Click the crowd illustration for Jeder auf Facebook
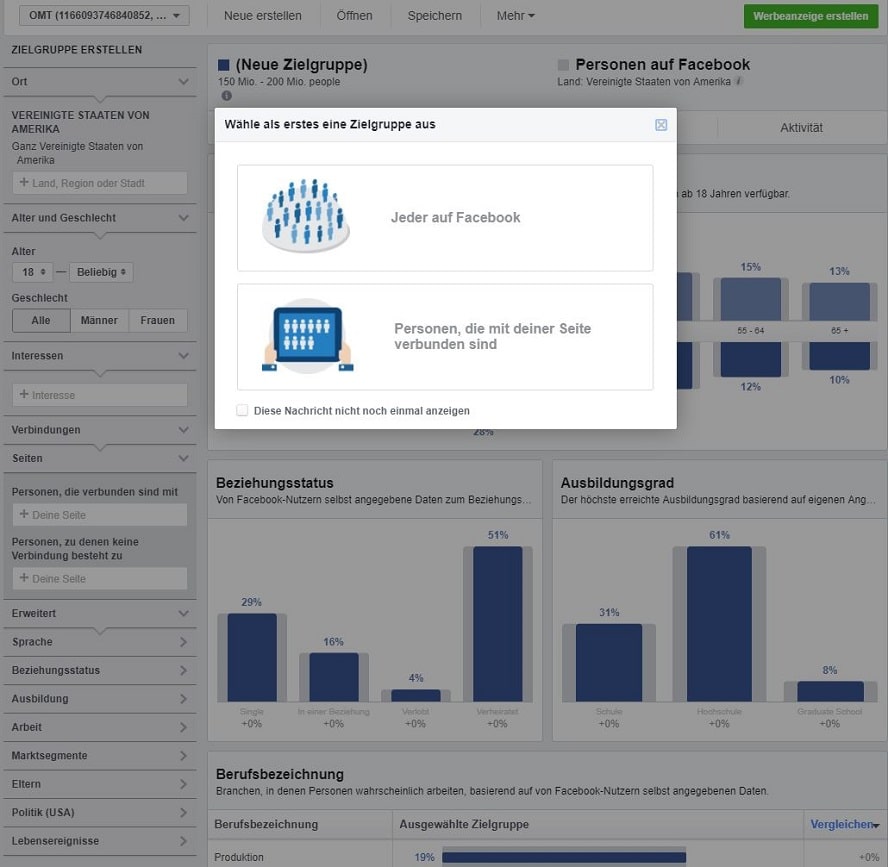The width and height of the screenshot is (888, 867). pos(306,215)
